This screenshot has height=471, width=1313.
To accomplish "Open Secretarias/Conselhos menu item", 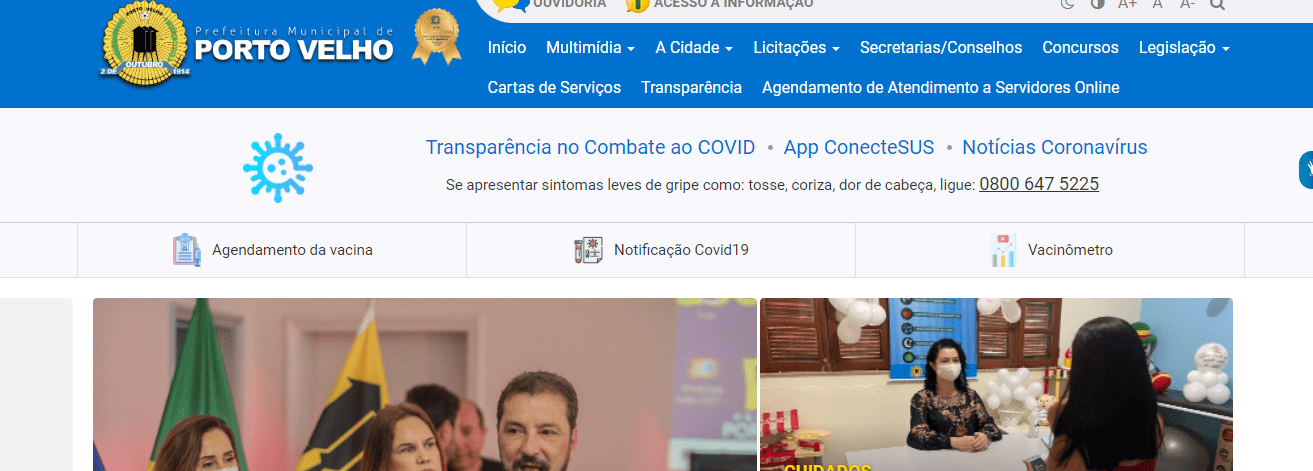I will [941, 47].
